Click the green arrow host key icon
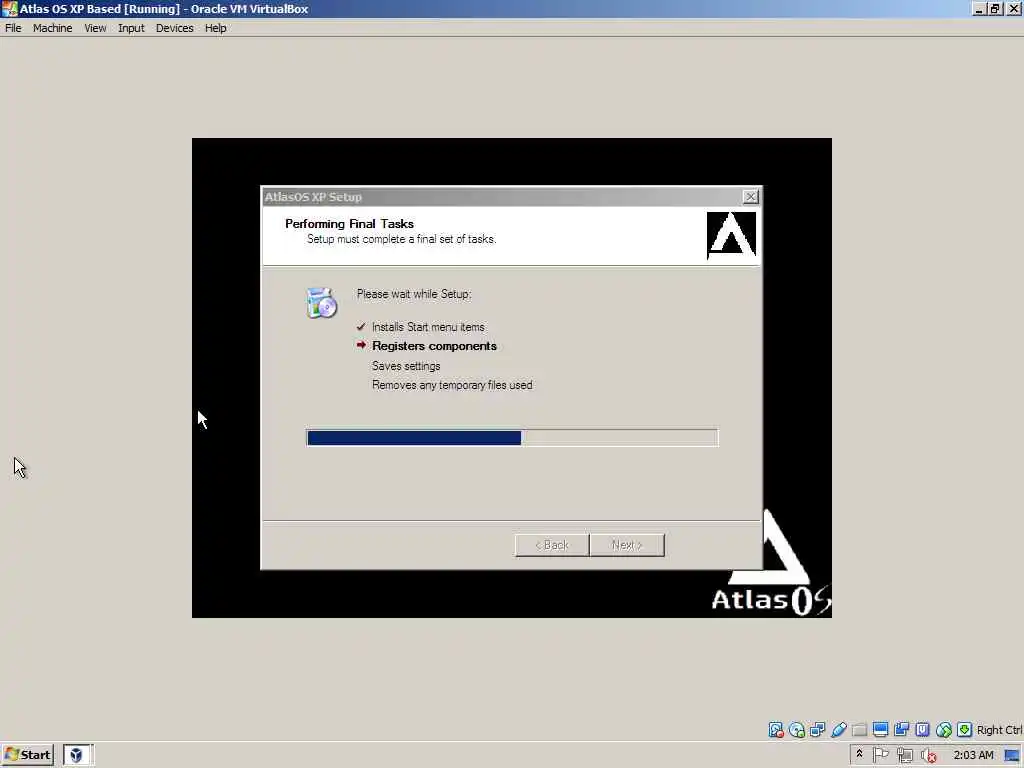This screenshot has height=768, width=1024. tap(965, 730)
